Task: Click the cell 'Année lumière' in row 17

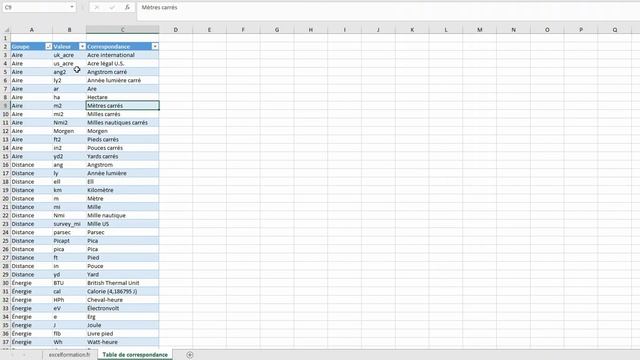Action: pyautogui.click(x=122, y=173)
